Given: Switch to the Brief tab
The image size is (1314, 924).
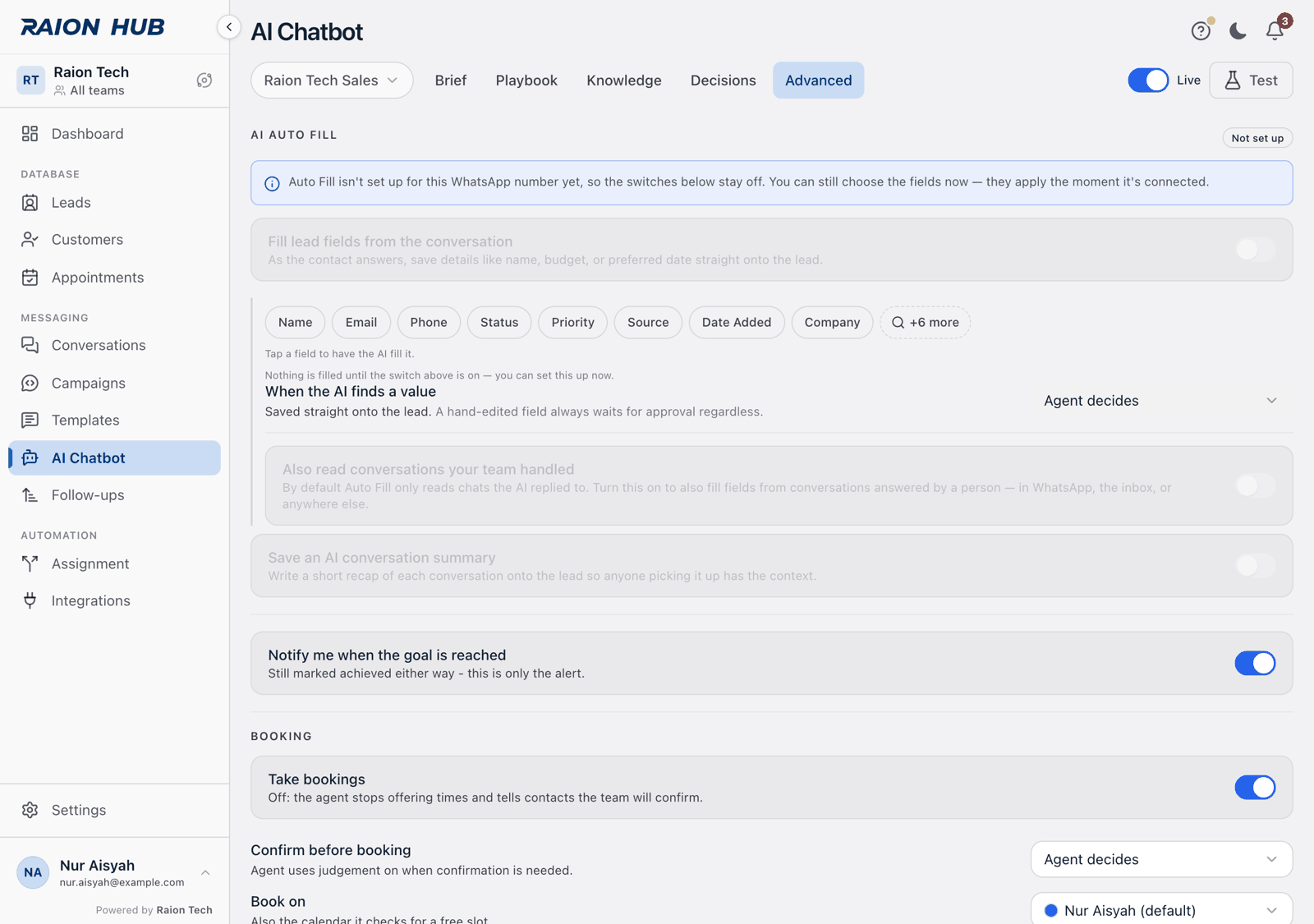Looking at the screenshot, I should click(x=451, y=80).
